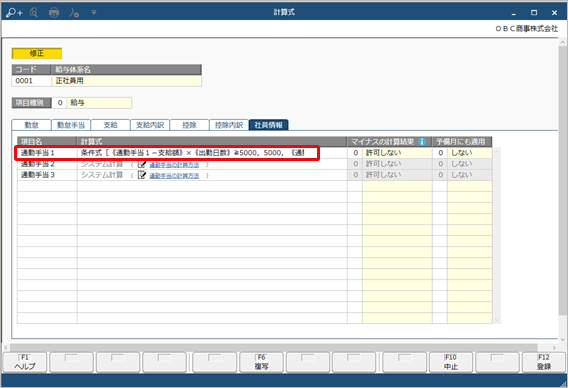Click the F12 登録 button
The width and height of the screenshot is (568, 388).
click(x=544, y=362)
